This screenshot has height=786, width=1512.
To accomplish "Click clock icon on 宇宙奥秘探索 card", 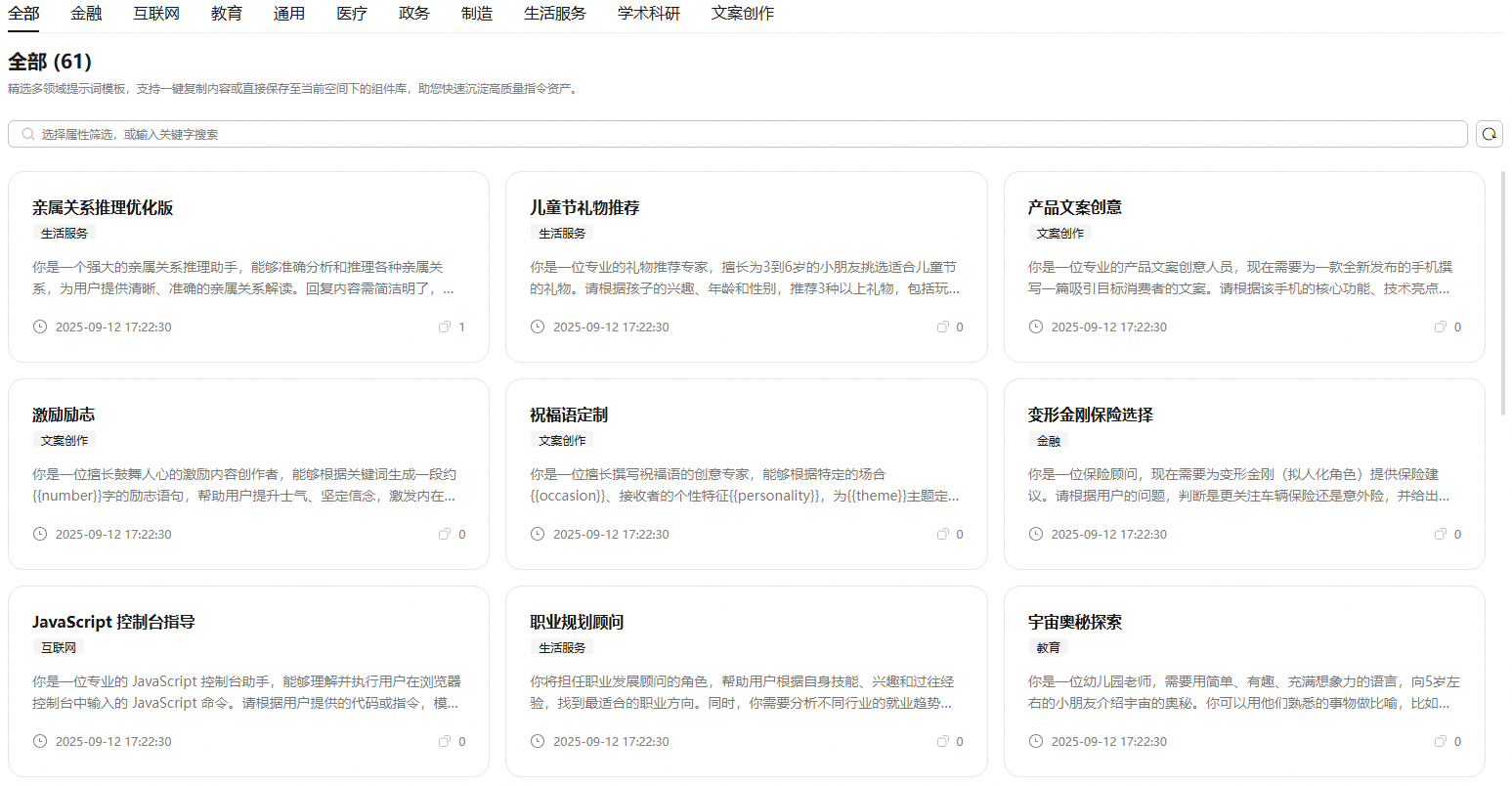I will coord(1036,741).
